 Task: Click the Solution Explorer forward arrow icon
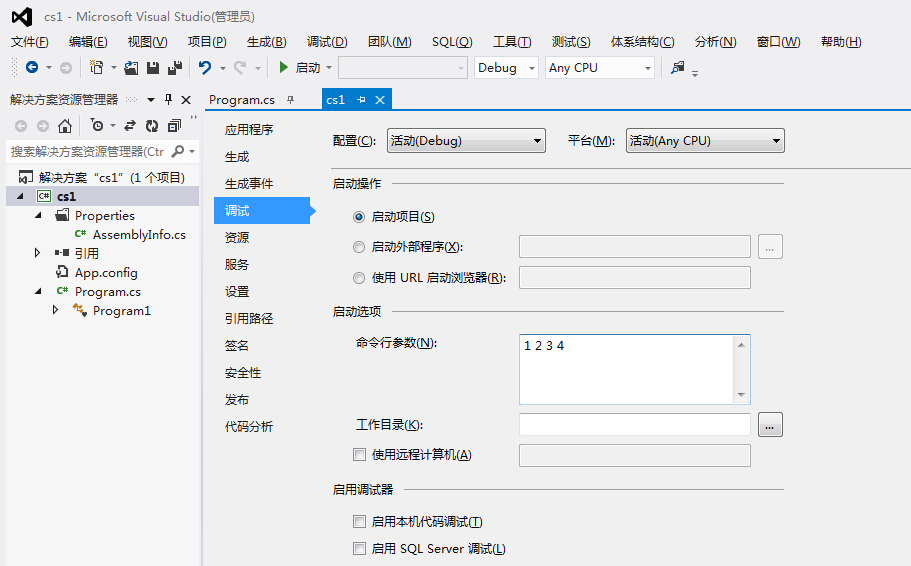pyautogui.click(x=43, y=126)
